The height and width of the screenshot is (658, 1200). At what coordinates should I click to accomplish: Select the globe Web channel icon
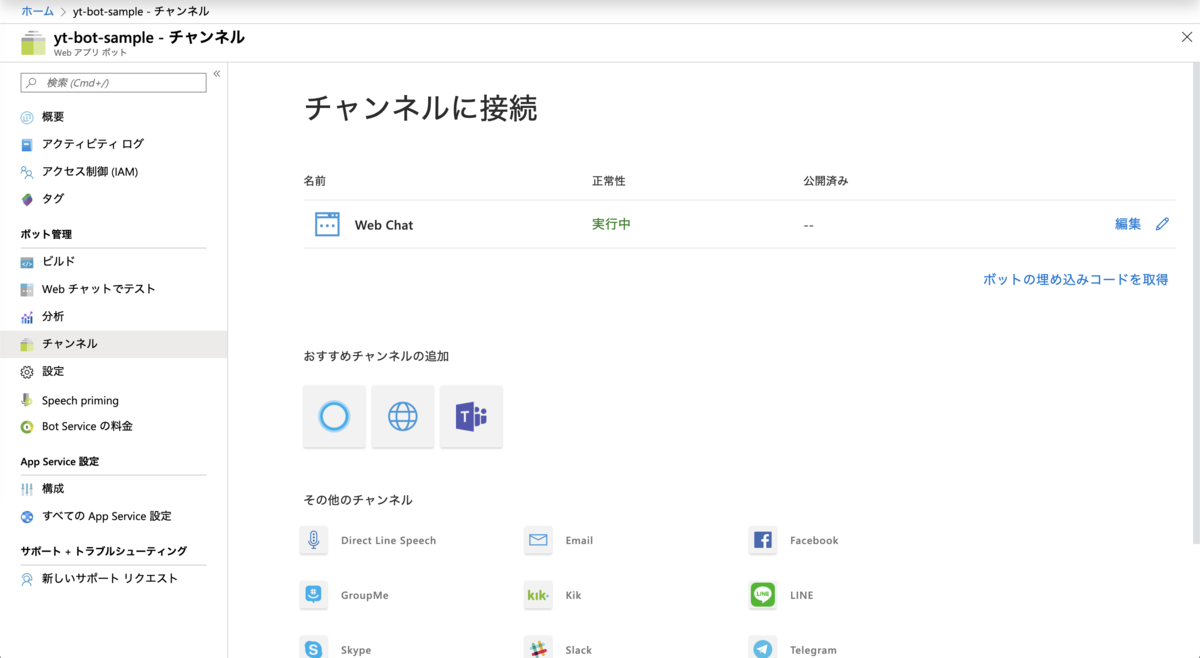[402, 416]
